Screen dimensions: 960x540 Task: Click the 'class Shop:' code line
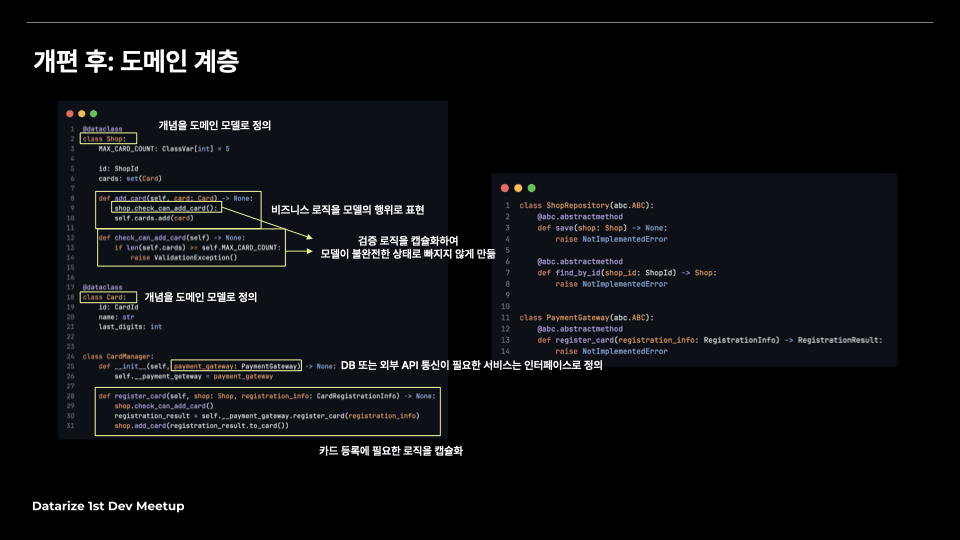[x=105, y=139]
